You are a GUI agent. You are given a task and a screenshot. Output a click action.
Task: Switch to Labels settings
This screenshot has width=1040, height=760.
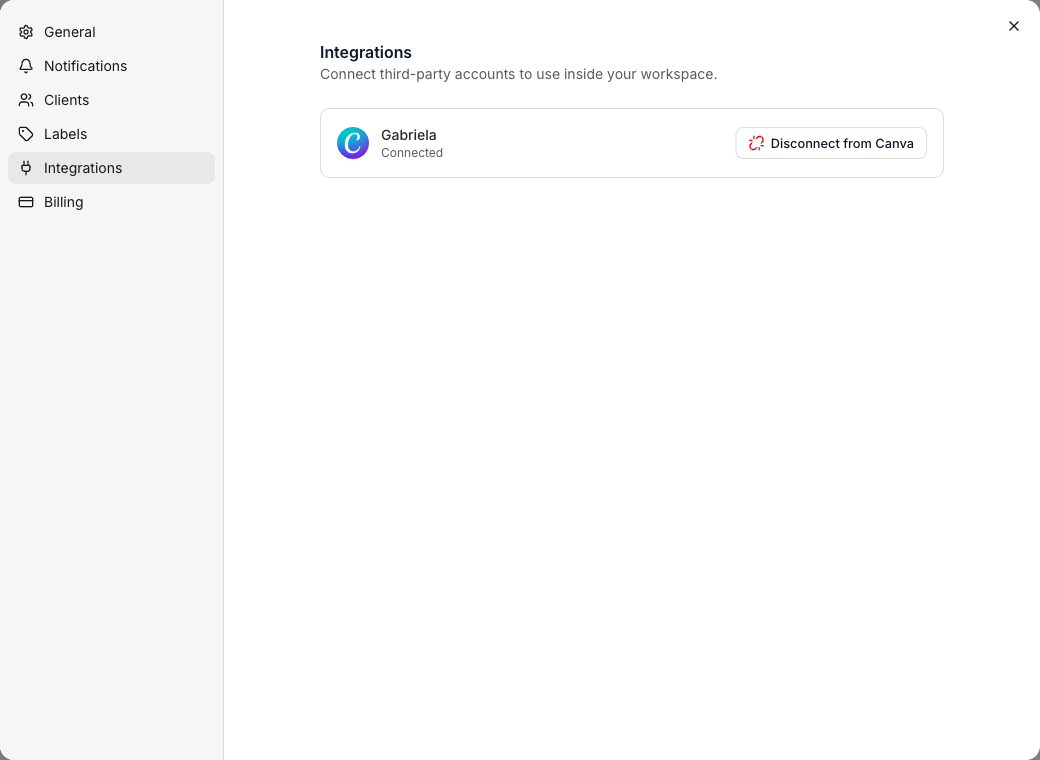(111, 134)
